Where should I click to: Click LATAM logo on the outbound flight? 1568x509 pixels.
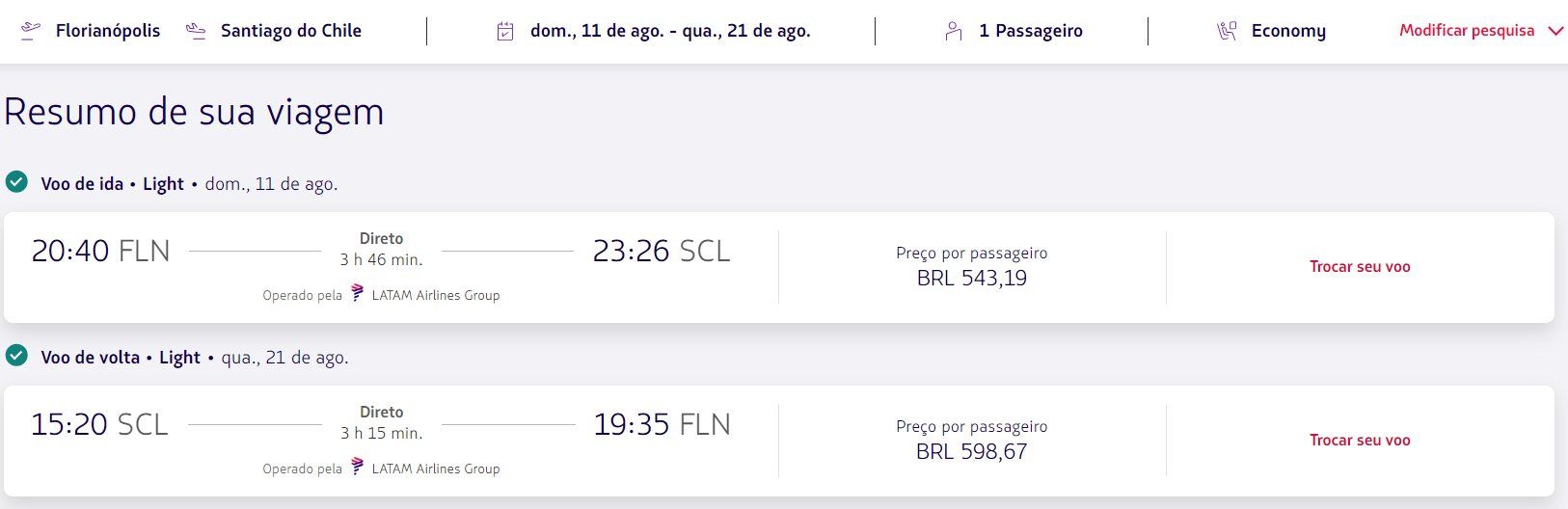pyautogui.click(x=357, y=293)
